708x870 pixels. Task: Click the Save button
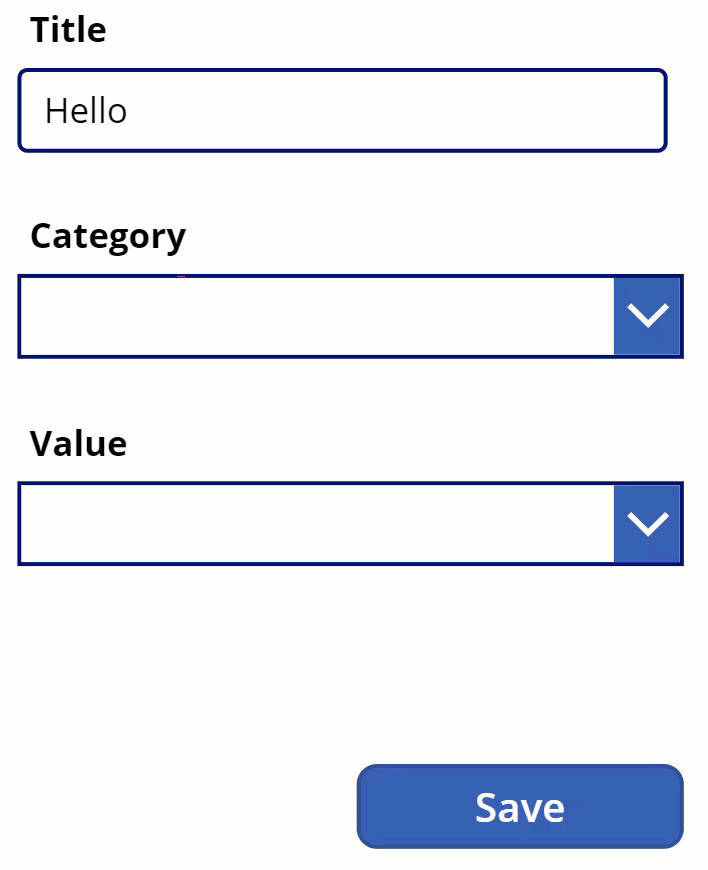[518, 806]
